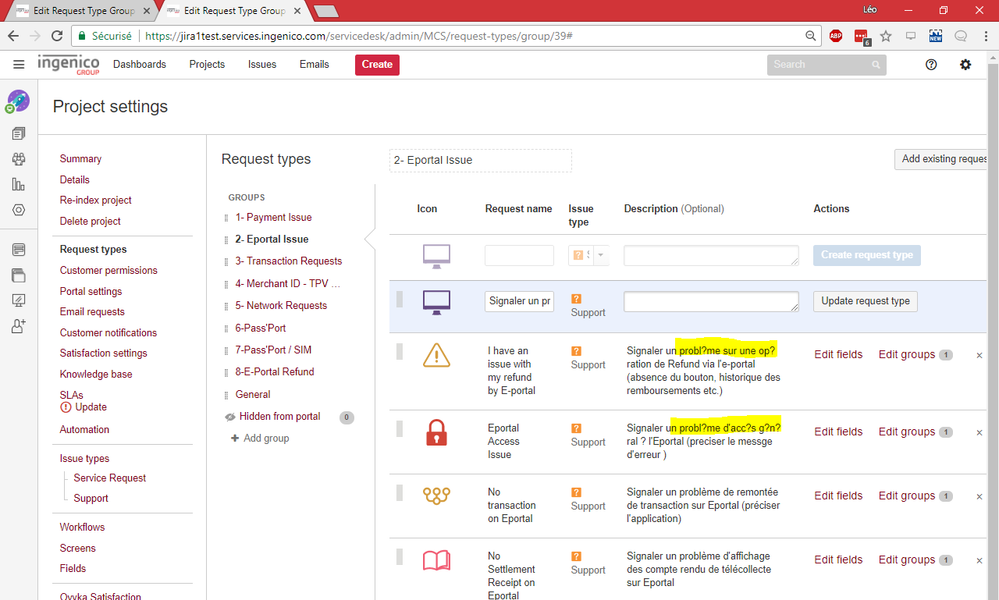Open Edit fields for Eportal Access Issue
Image resolution: width=999 pixels, height=600 pixels.
[x=838, y=432]
